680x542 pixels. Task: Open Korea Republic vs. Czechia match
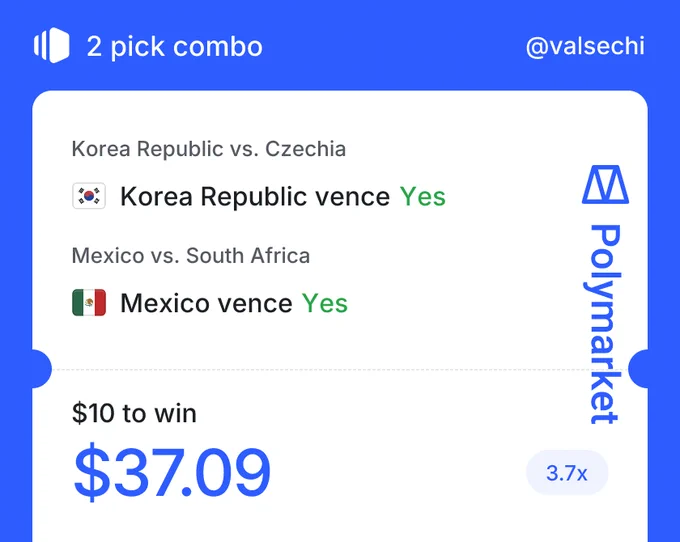point(209,149)
